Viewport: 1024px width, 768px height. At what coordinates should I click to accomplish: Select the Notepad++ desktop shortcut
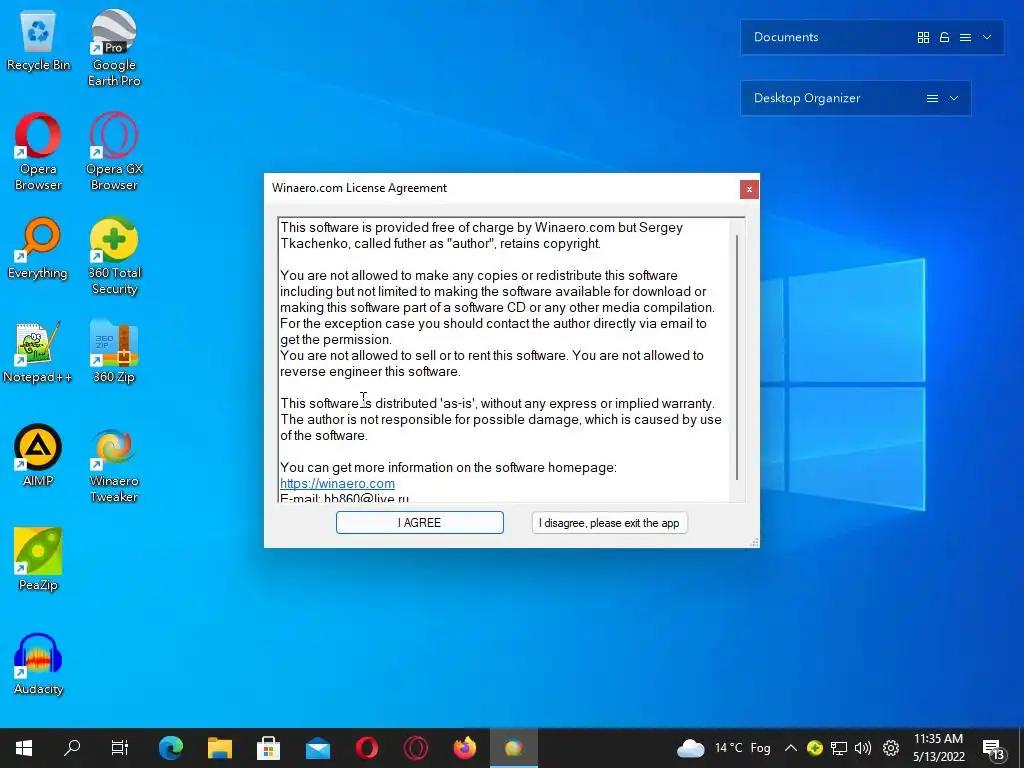click(x=38, y=353)
